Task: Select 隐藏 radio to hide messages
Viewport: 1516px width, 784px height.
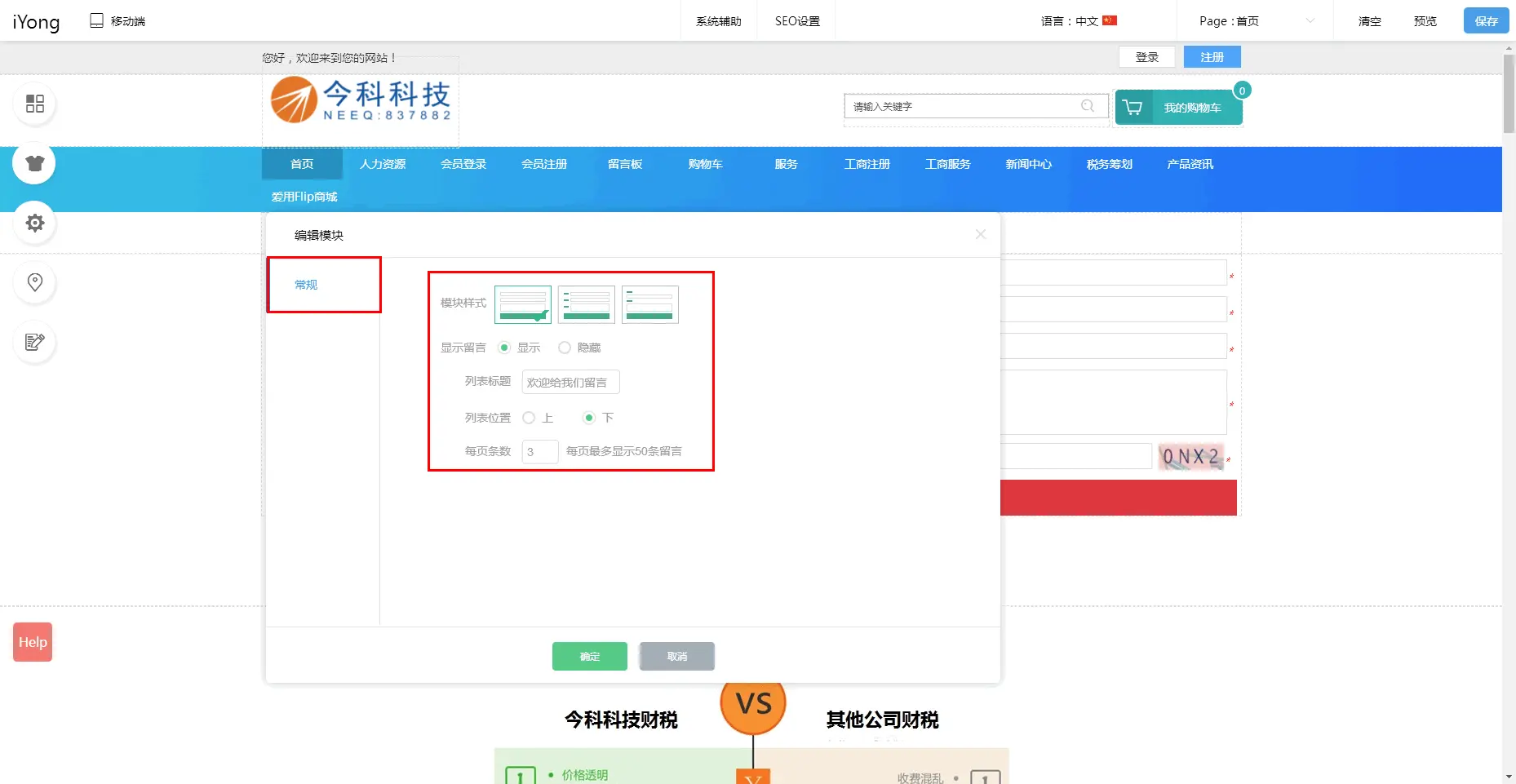Action: coord(565,348)
